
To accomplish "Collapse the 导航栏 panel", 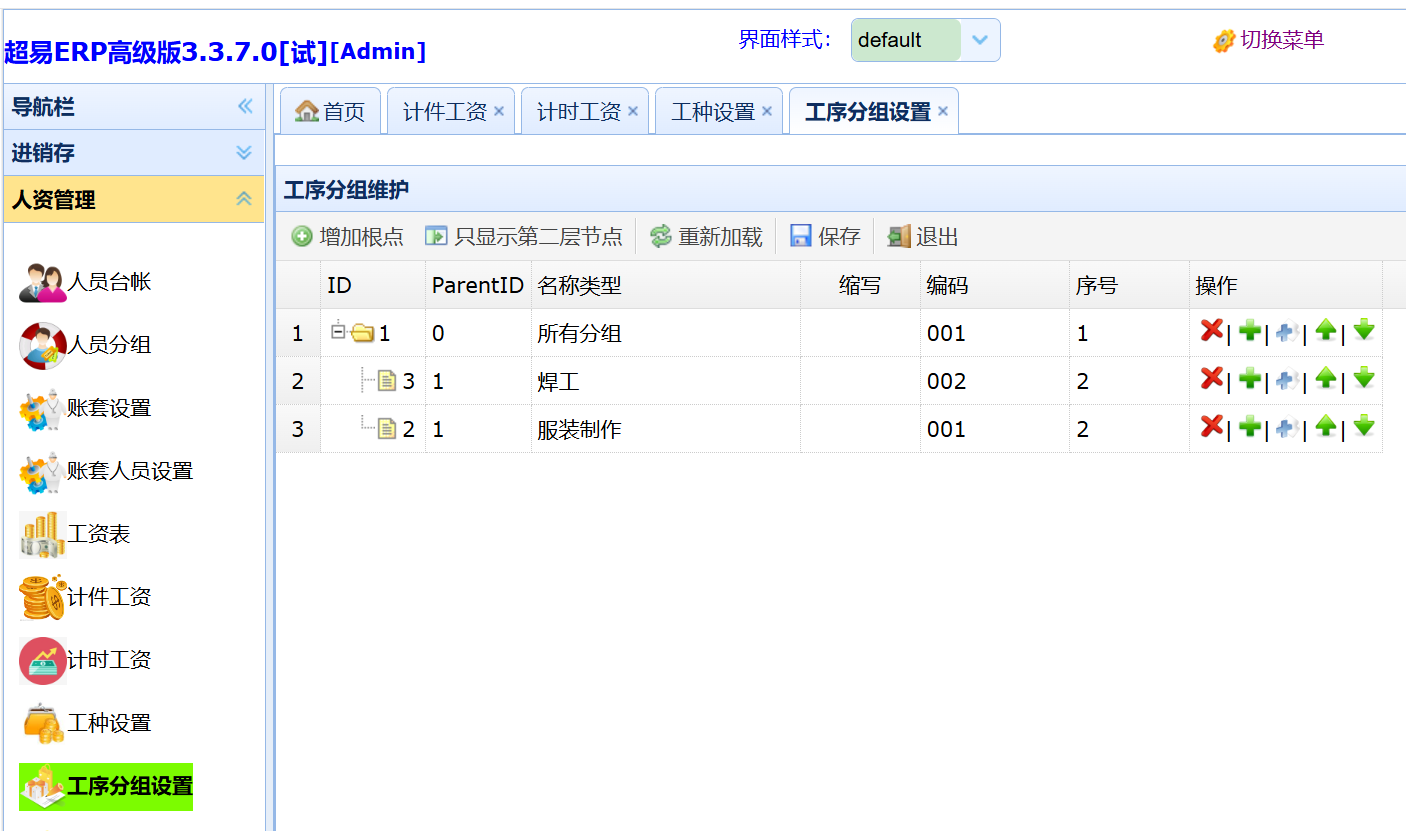I will (245, 107).
